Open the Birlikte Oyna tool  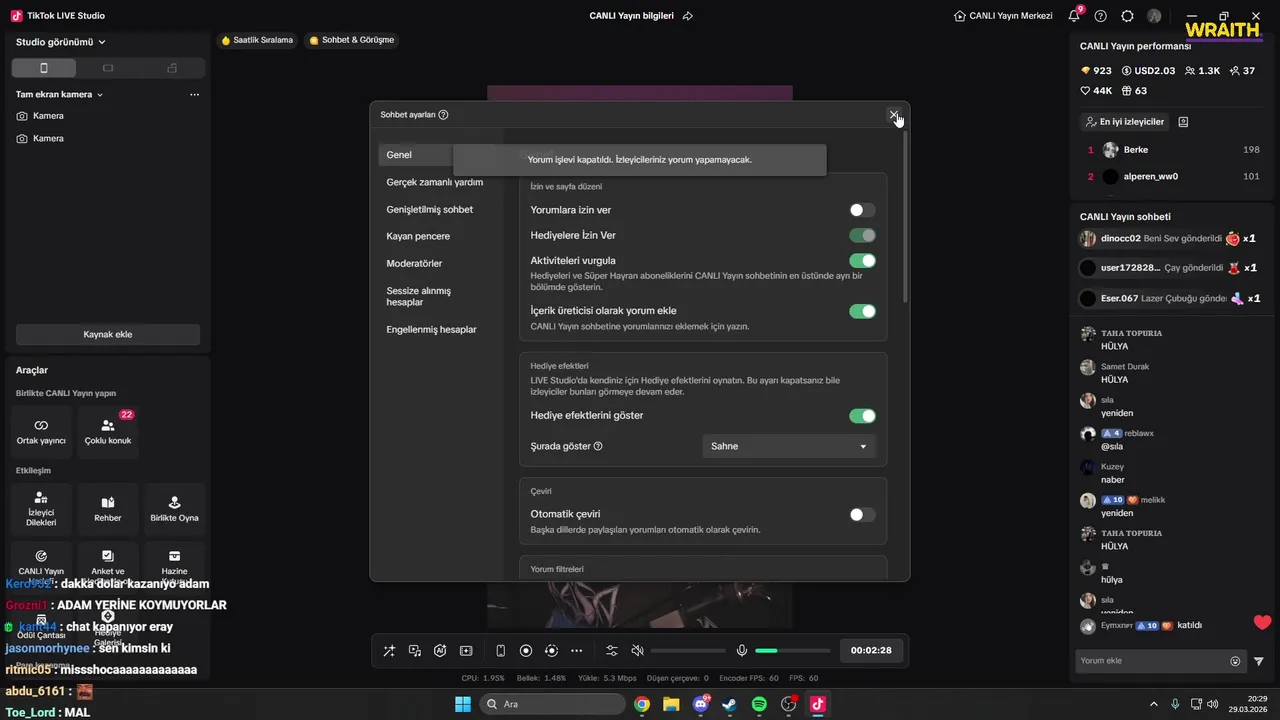pyautogui.click(x=174, y=509)
